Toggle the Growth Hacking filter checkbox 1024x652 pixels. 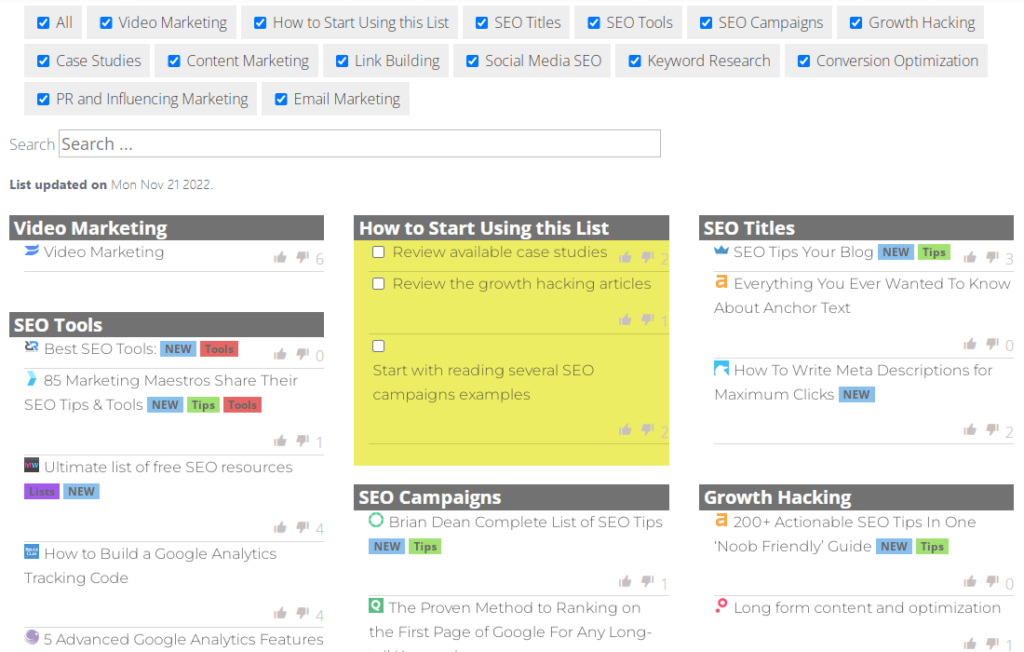[x=855, y=22]
